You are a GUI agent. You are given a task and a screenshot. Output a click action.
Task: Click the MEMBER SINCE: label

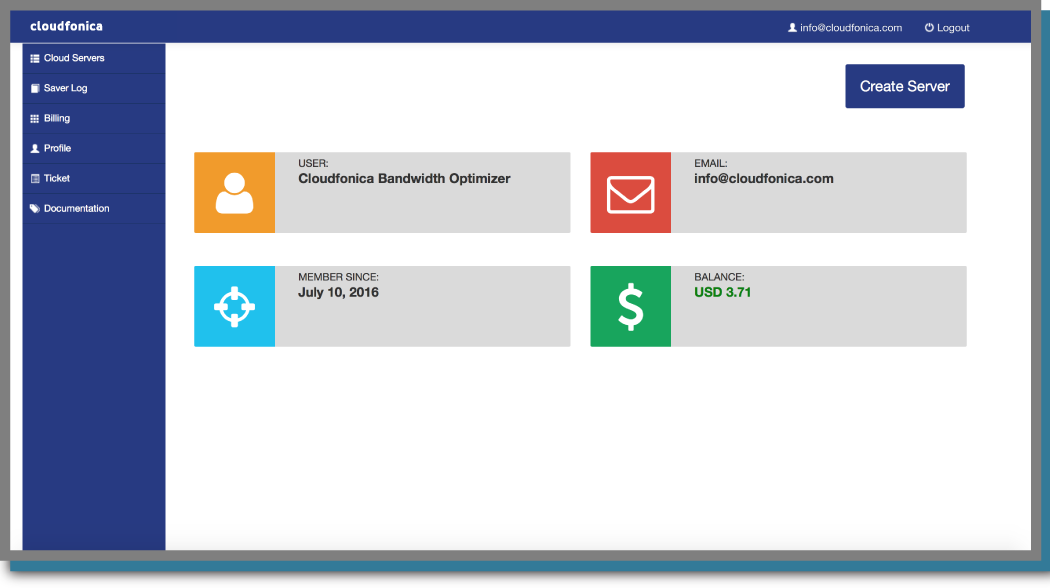(338, 277)
